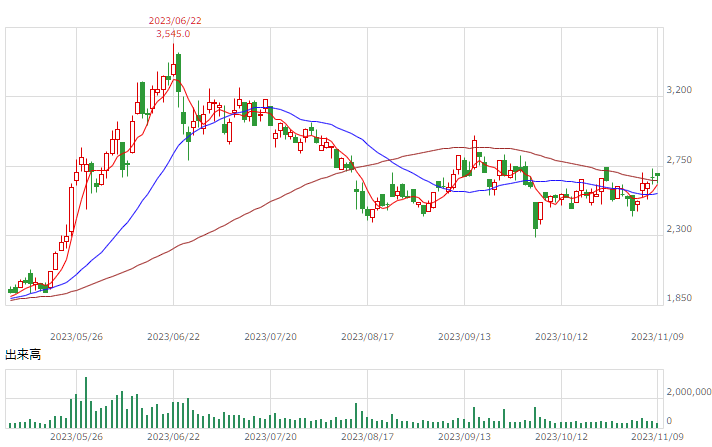This screenshot has width=712, height=447.
Task: Click the 出来高 volume heading
Action: [x=23, y=354]
